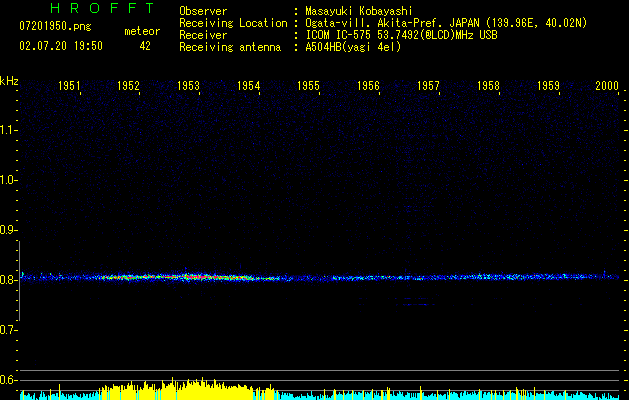Click the 1959 time axis marker
This screenshot has height=400, width=629.
[x=548, y=85]
